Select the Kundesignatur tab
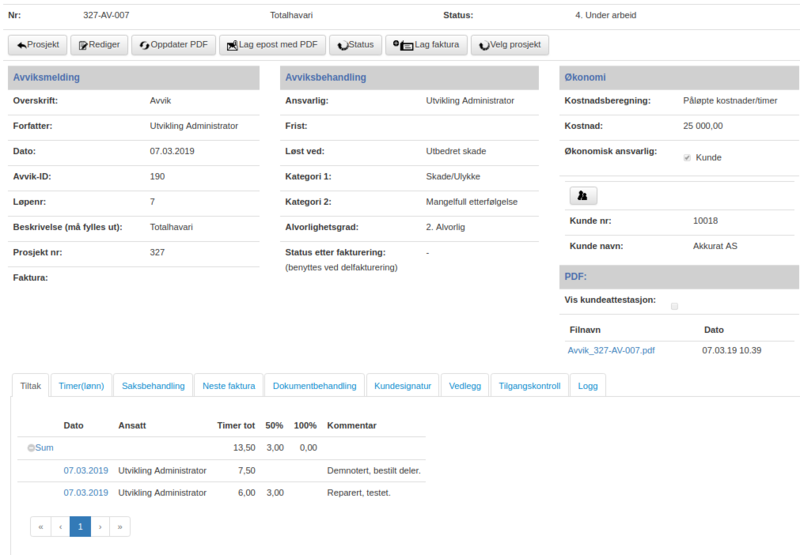800x555 pixels. 403,386
